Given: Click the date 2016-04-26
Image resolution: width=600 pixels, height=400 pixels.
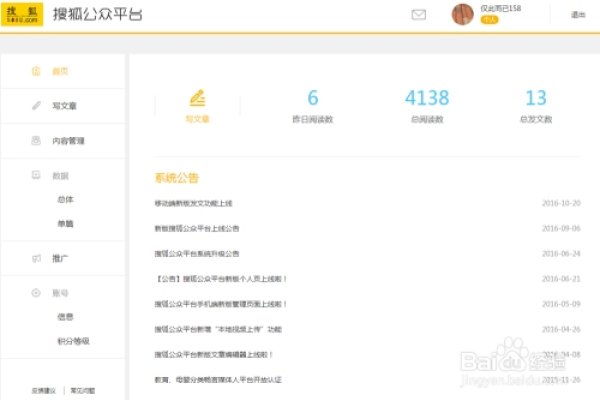Looking at the screenshot, I should [x=561, y=330].
